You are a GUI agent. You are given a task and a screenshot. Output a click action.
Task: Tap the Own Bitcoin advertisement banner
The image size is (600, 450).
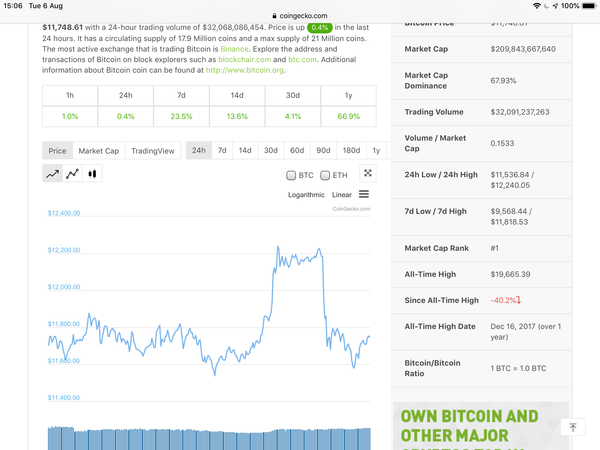[x=481, y=426]
